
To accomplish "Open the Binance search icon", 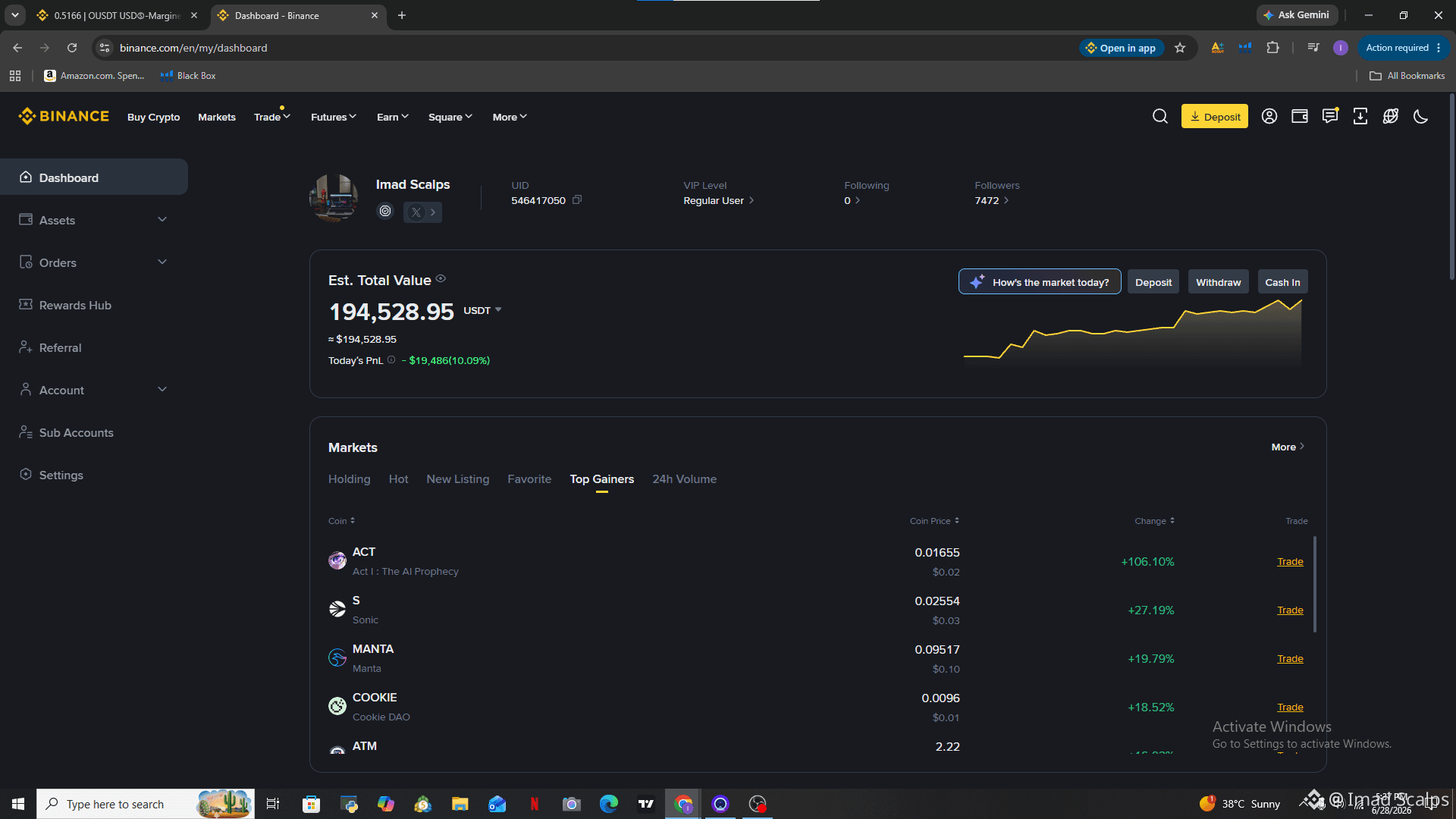I will coord(1160,116).
